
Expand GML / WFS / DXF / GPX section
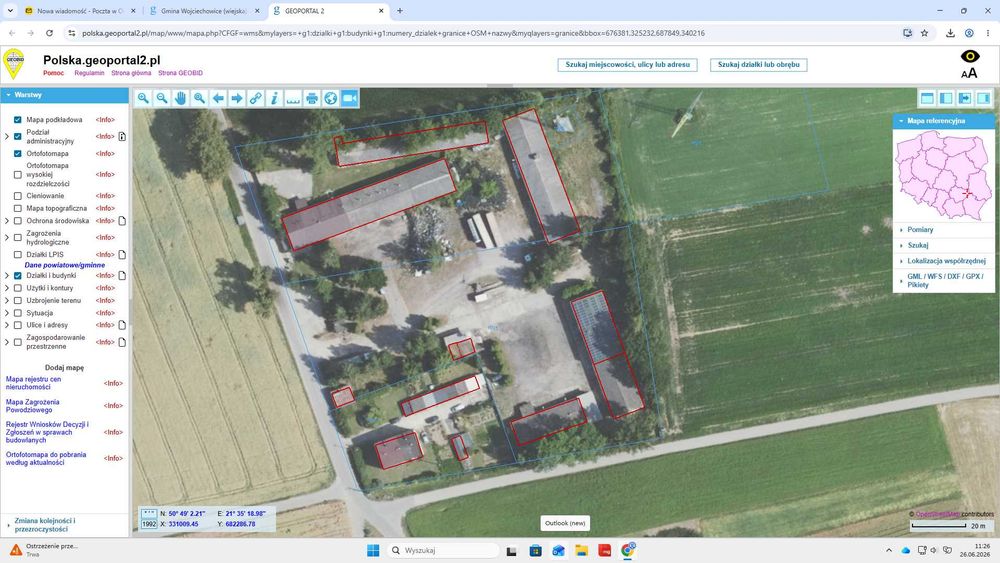coord(943,281)
